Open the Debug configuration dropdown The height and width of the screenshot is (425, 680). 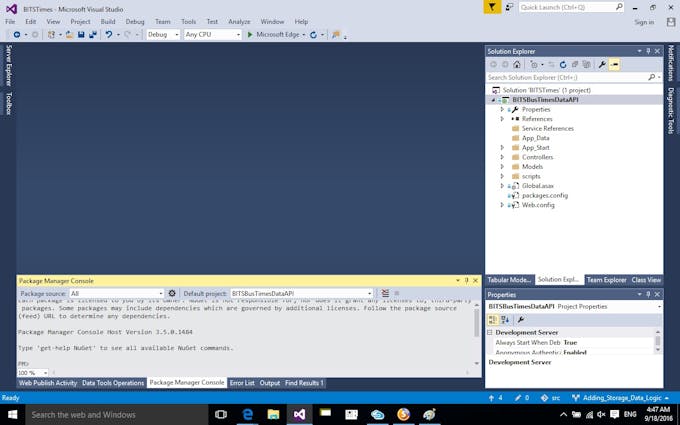click(x=162, y=34)
